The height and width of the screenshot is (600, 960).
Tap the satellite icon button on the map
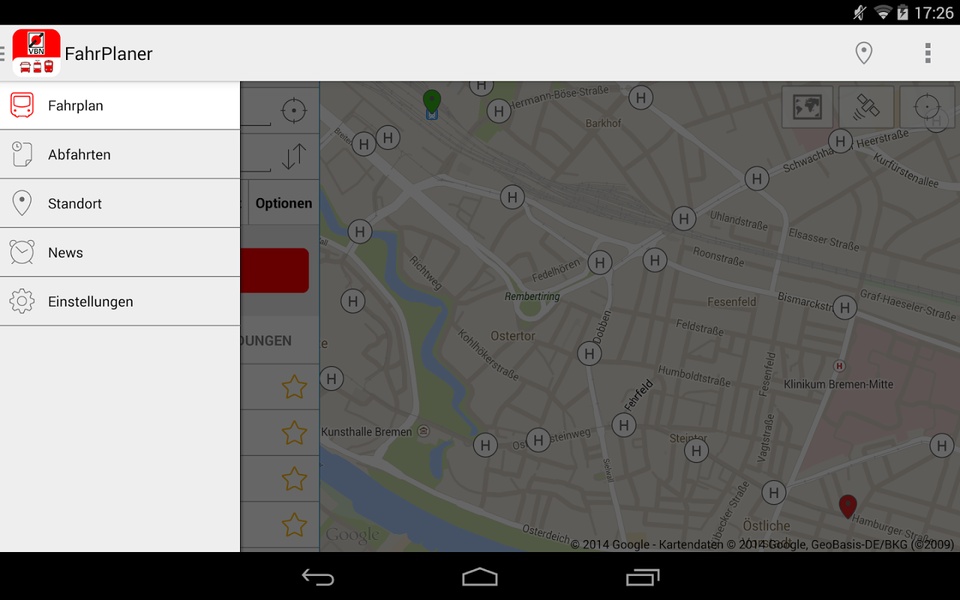(x=866, y=107)
